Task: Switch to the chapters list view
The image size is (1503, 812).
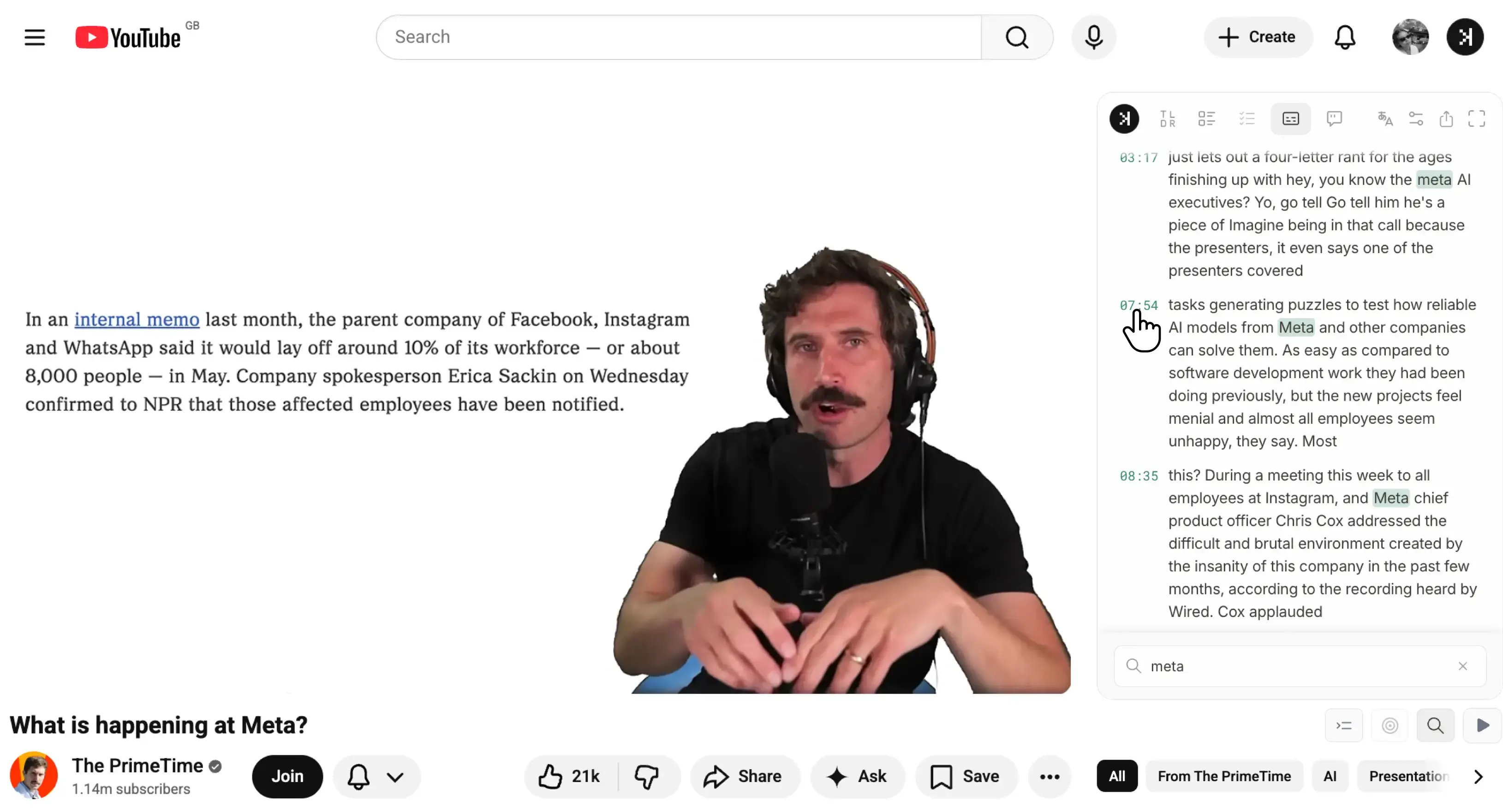Action: pyautogui.click(x=1206, y=119)
